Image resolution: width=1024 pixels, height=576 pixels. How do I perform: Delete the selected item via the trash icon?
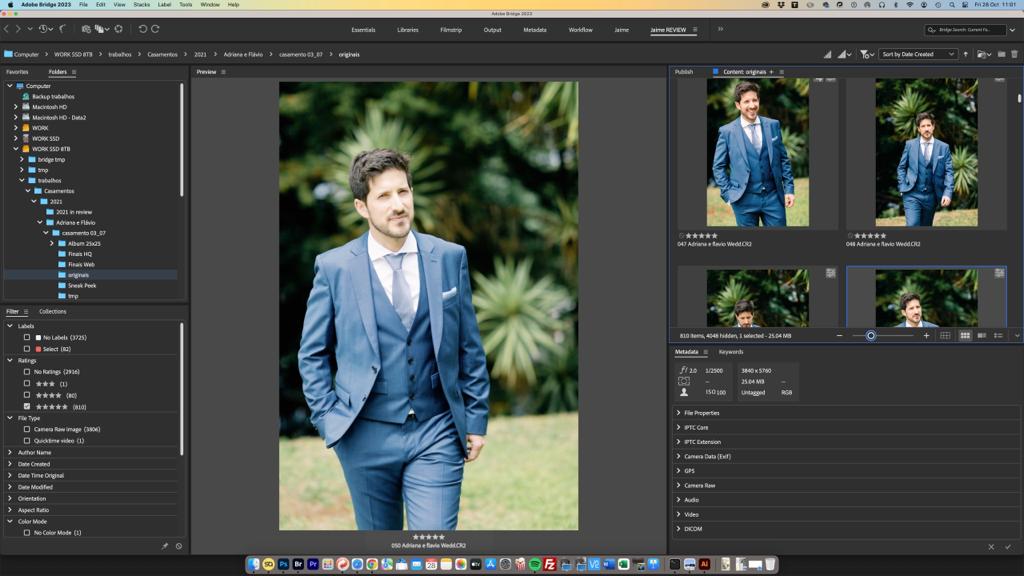[x=1015, y=54]
